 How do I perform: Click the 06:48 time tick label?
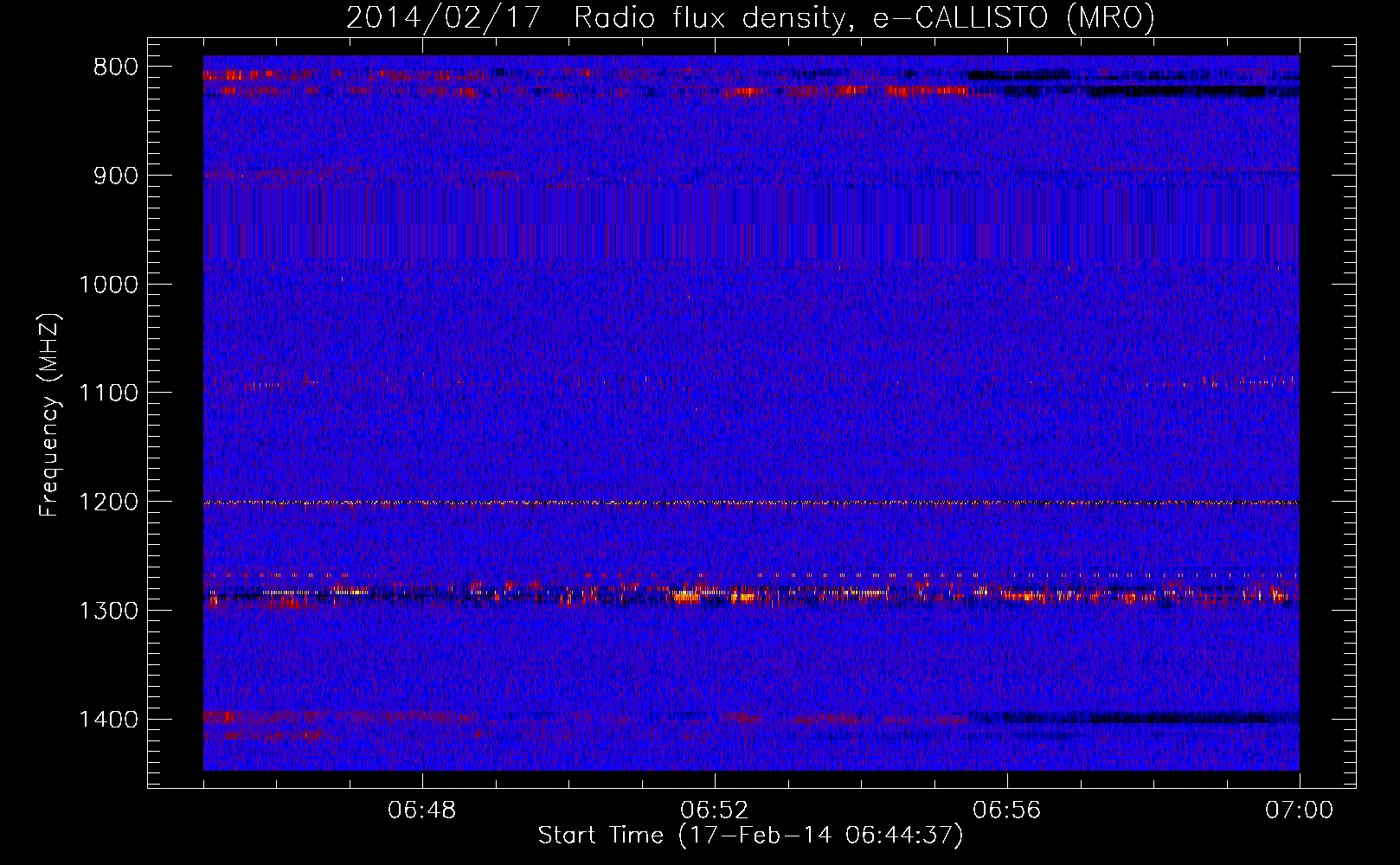click(x=422, y=811)
